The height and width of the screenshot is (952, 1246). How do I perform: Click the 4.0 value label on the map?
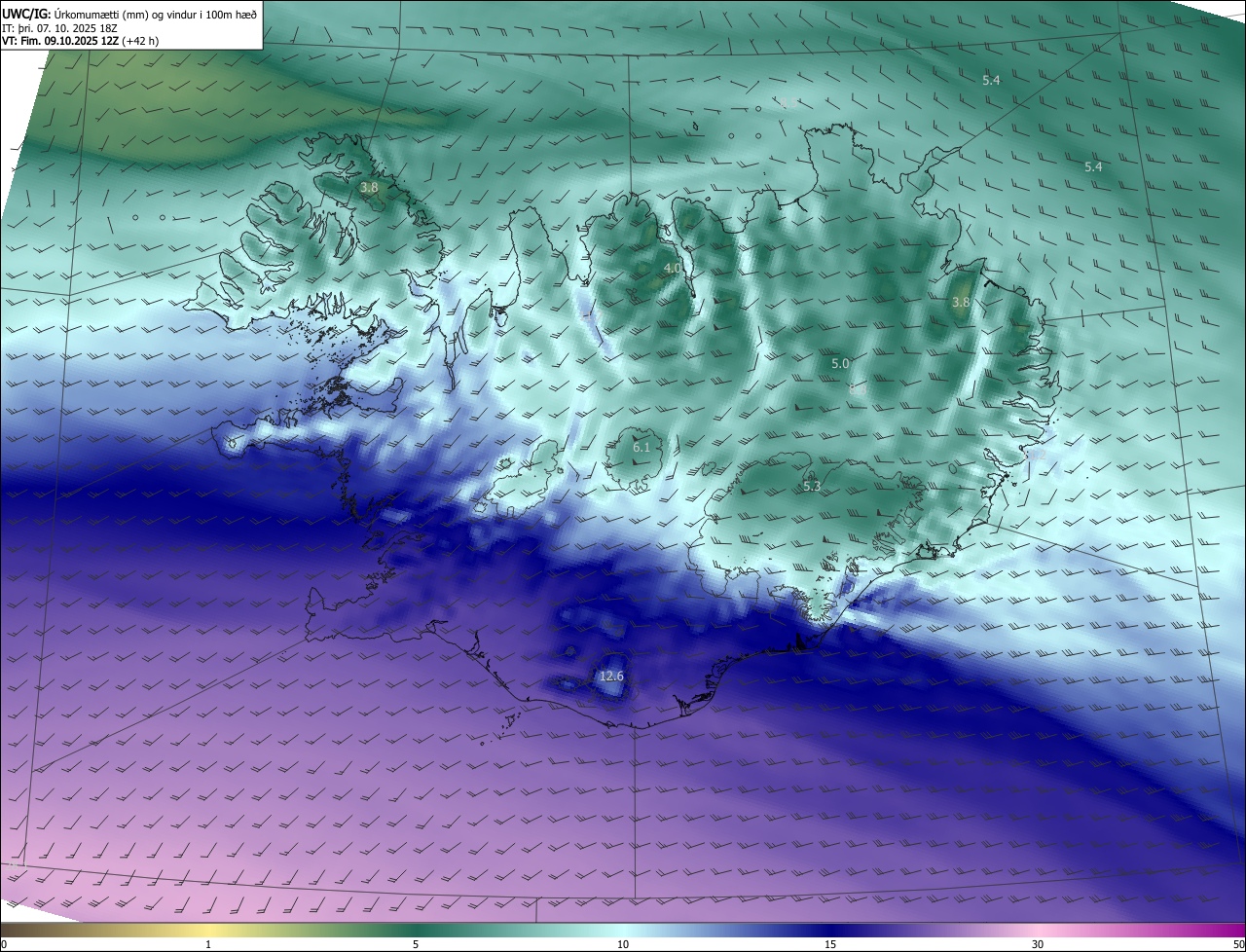point(673,269)
